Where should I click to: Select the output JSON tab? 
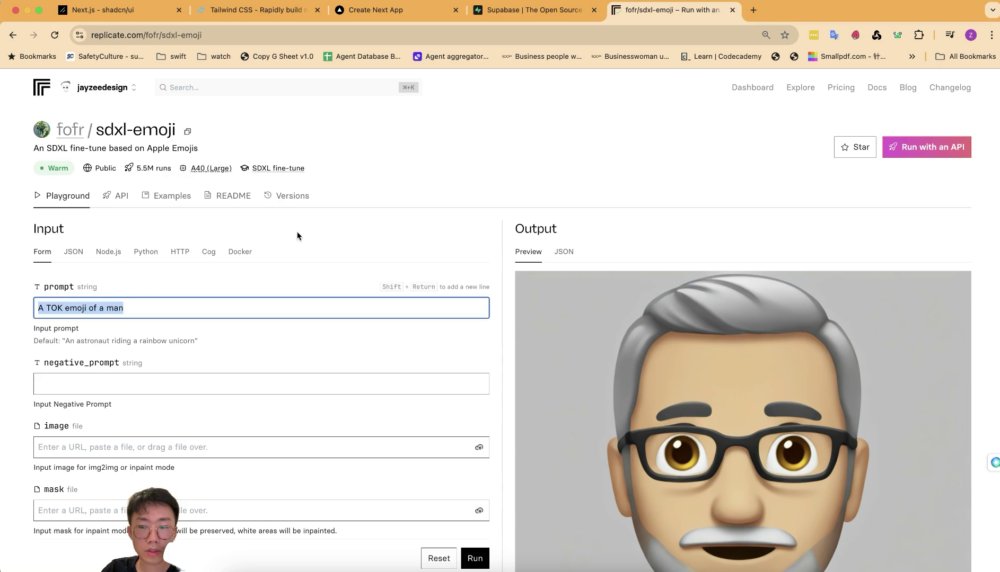(x=564, y=251)
